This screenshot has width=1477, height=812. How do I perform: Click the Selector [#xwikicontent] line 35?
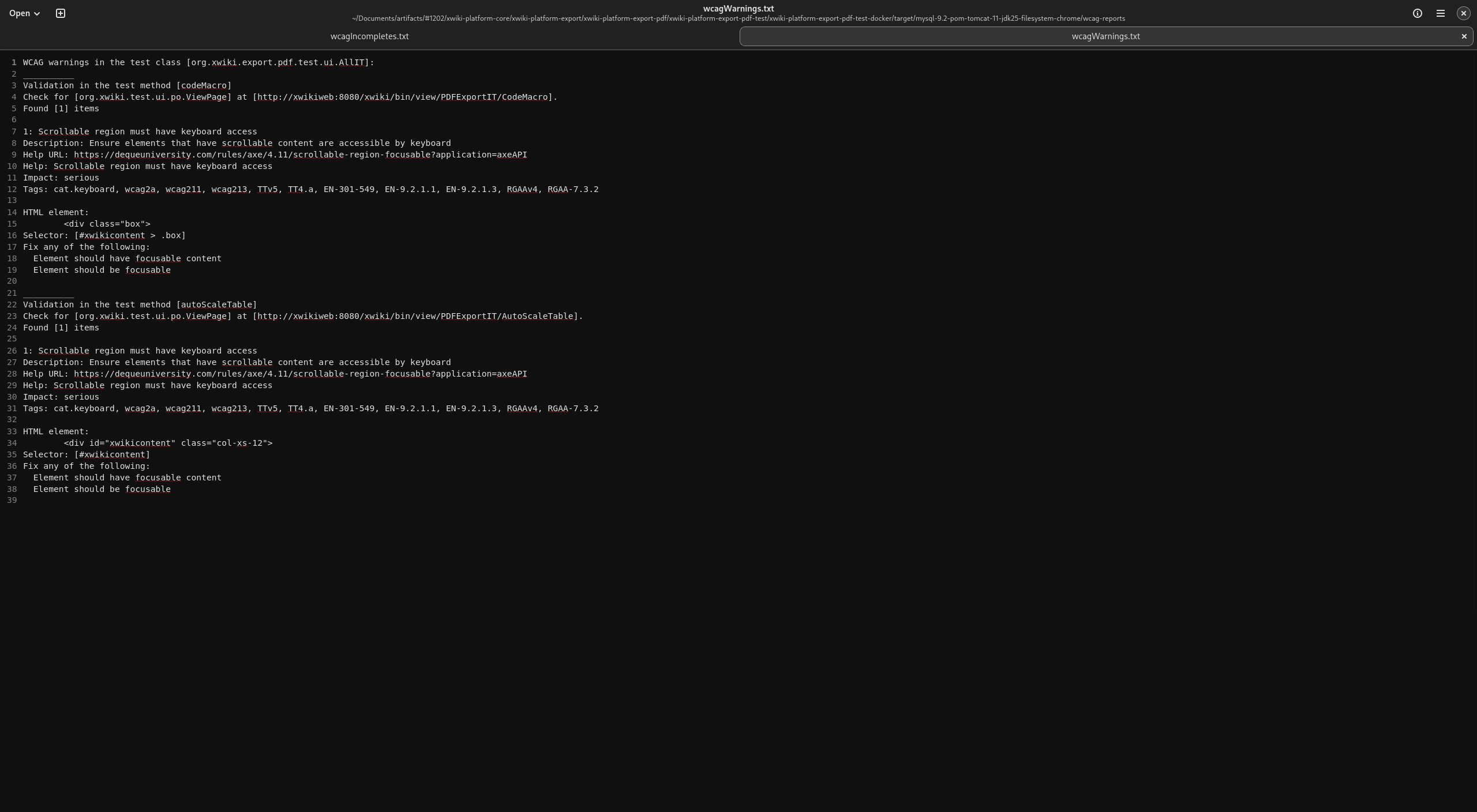(87, 454)
